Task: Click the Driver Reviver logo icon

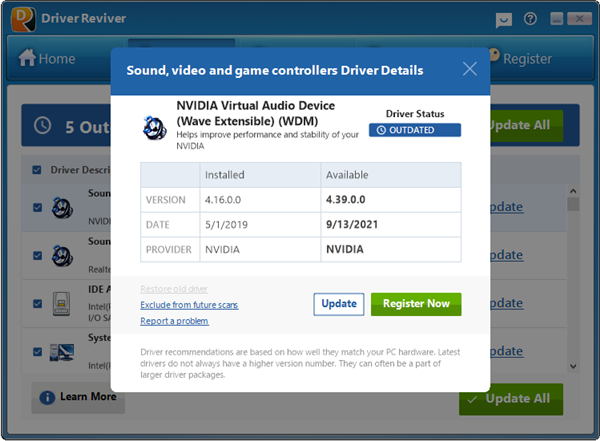Action: (x=23, y=19)
